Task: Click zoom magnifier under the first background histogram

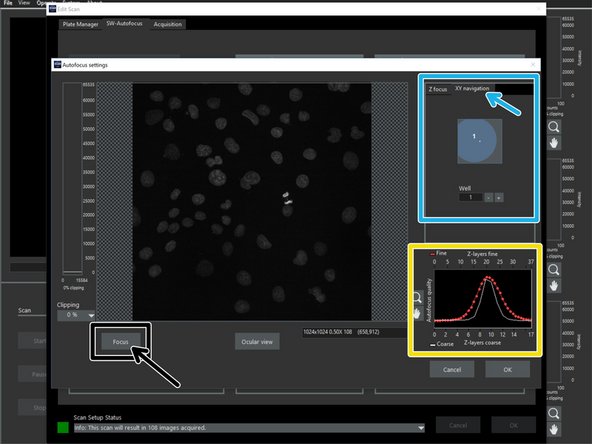Action: (554, 126)
